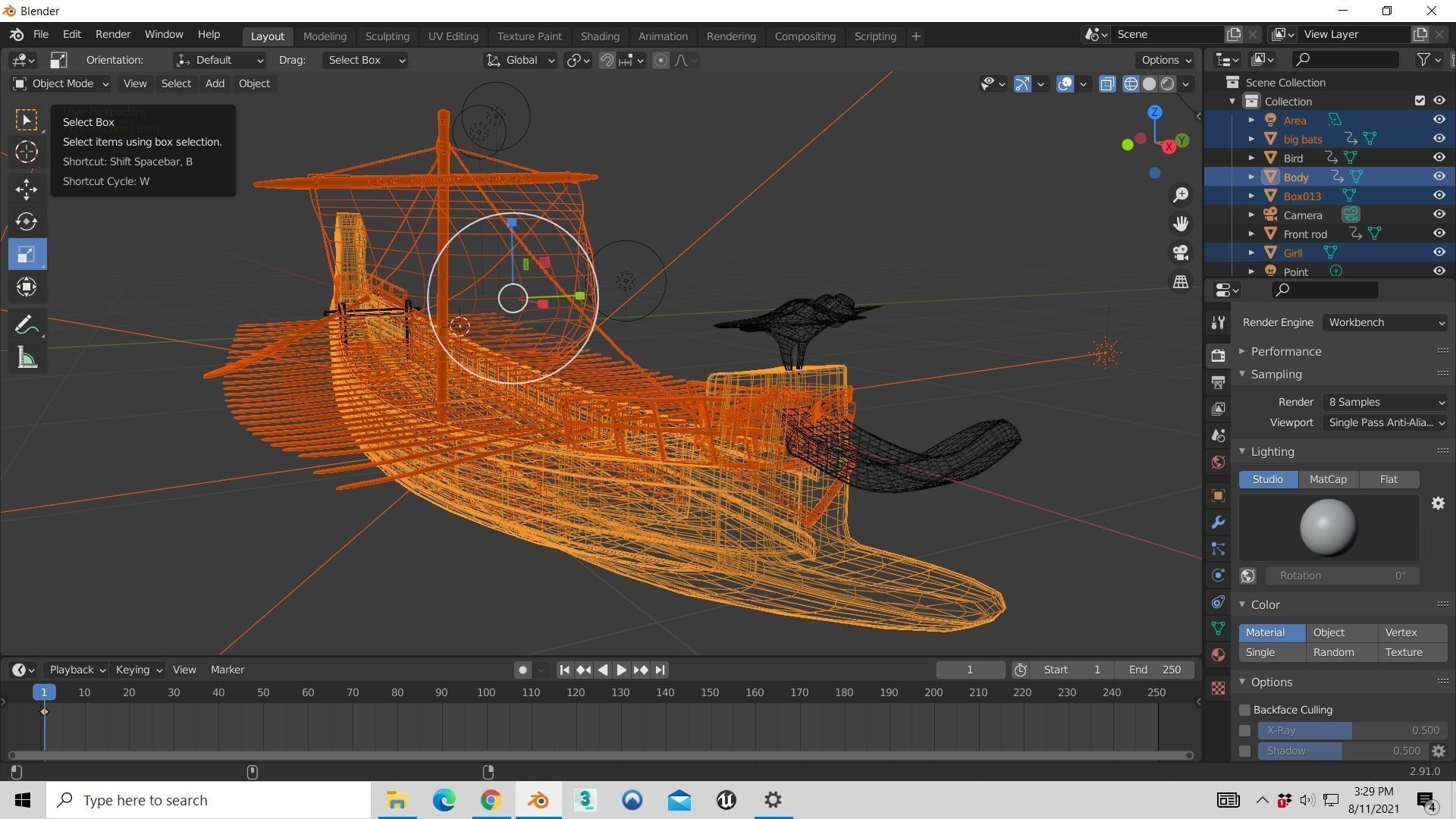Collapse the Lighting panel

pyautogui.click(x=1272, y=452)
